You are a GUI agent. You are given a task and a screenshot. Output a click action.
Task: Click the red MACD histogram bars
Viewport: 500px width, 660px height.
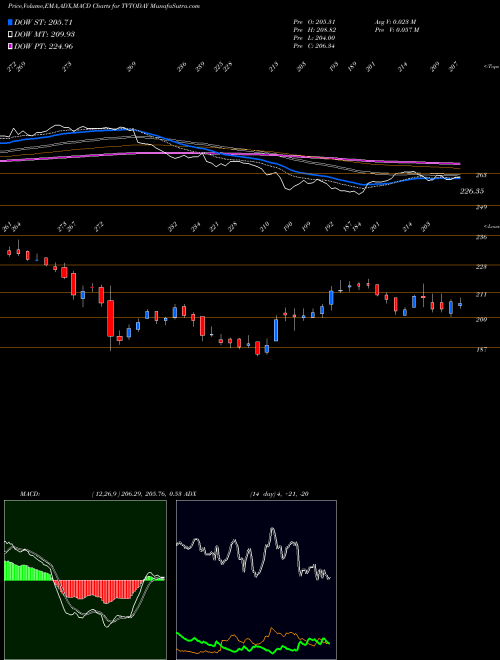point(99,591)
